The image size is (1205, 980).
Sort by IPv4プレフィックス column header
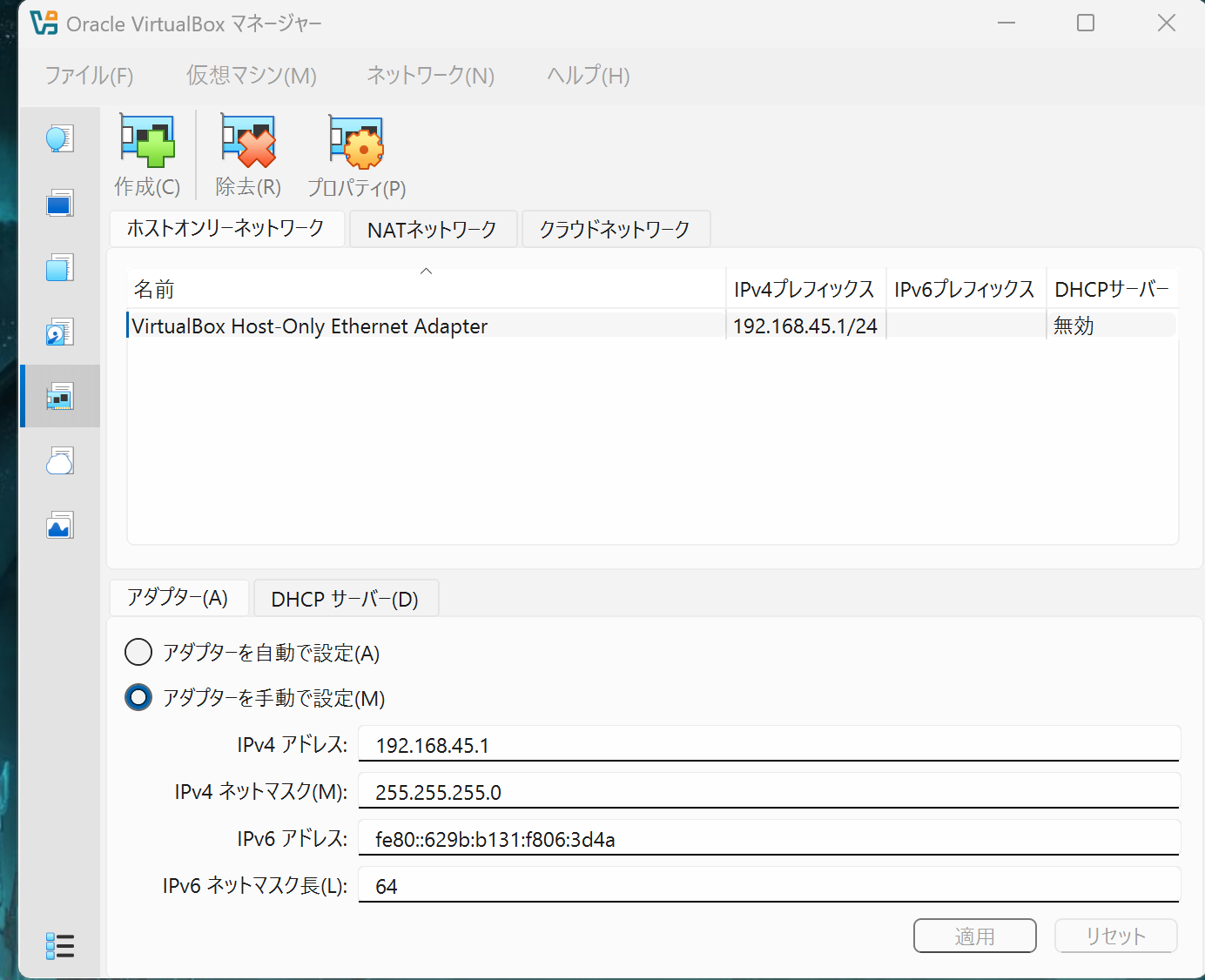pyautogui.click(x=805, y=289)
